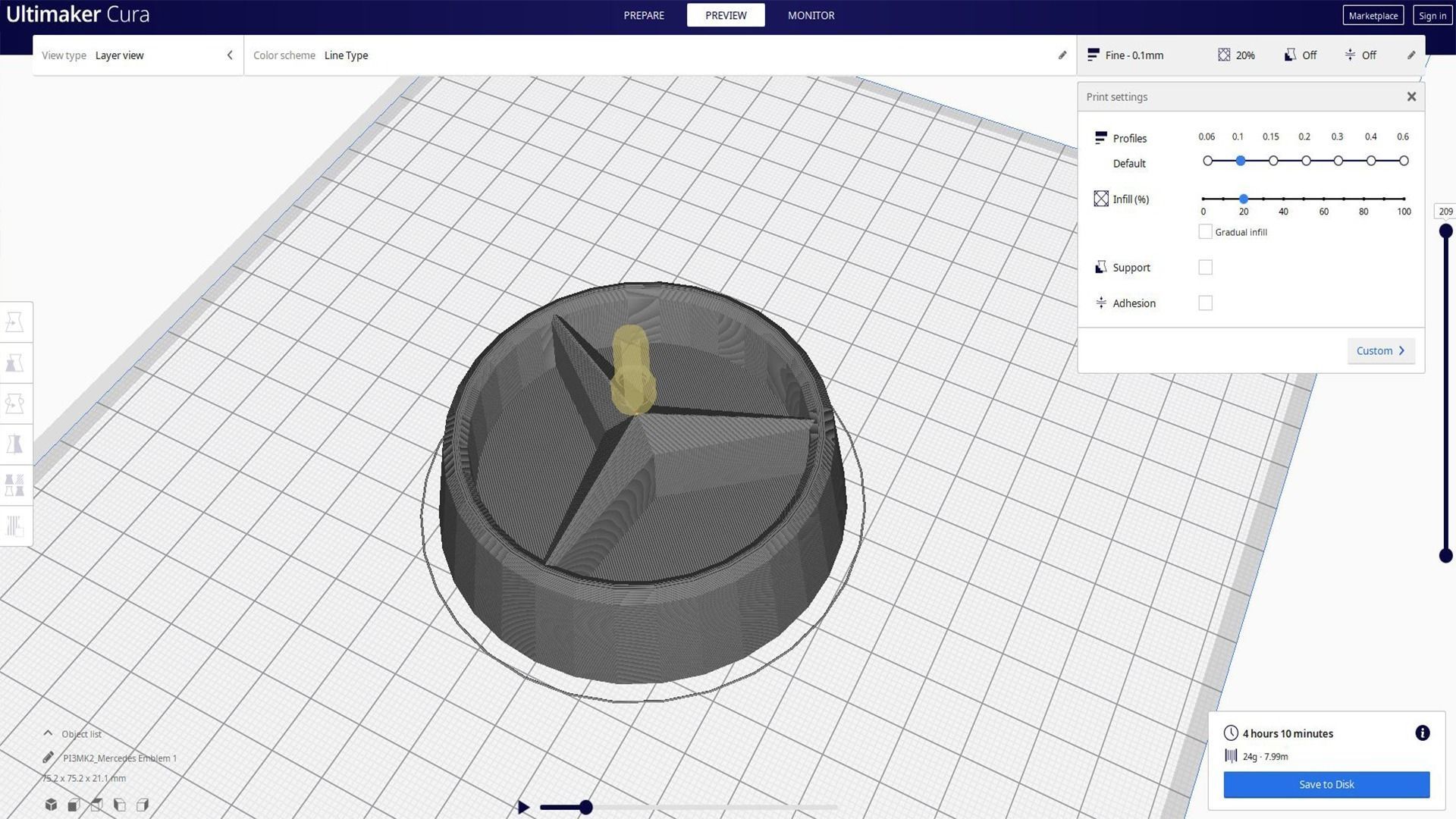
Task: Enable the Adhesion checkbox
Action: 1205,303
